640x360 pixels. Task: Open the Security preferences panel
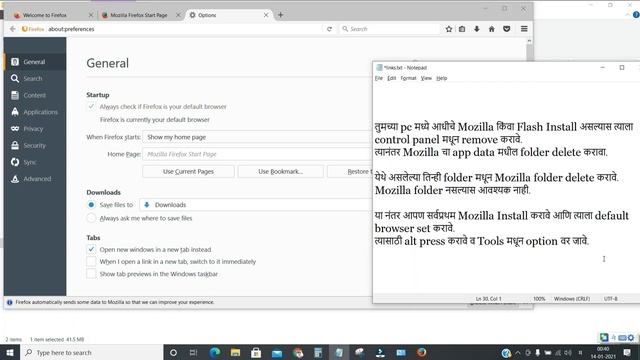click(x=35, y=145)
